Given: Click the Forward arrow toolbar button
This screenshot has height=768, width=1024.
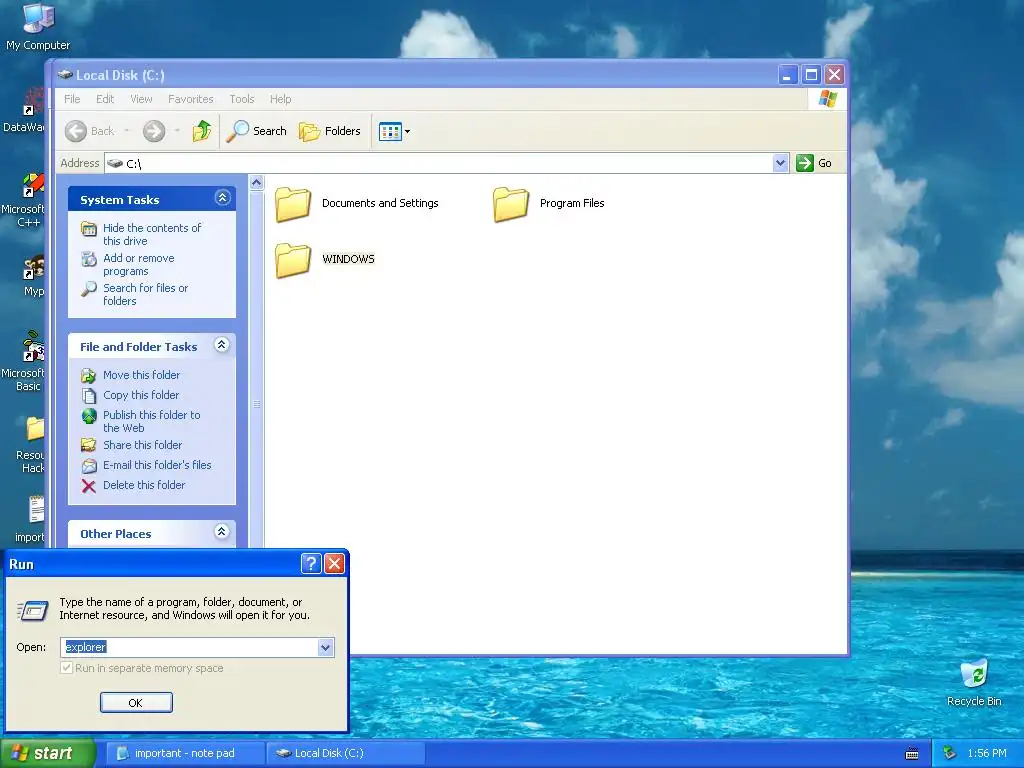Looking at the screenshot, I should click(x=154, y=131).
